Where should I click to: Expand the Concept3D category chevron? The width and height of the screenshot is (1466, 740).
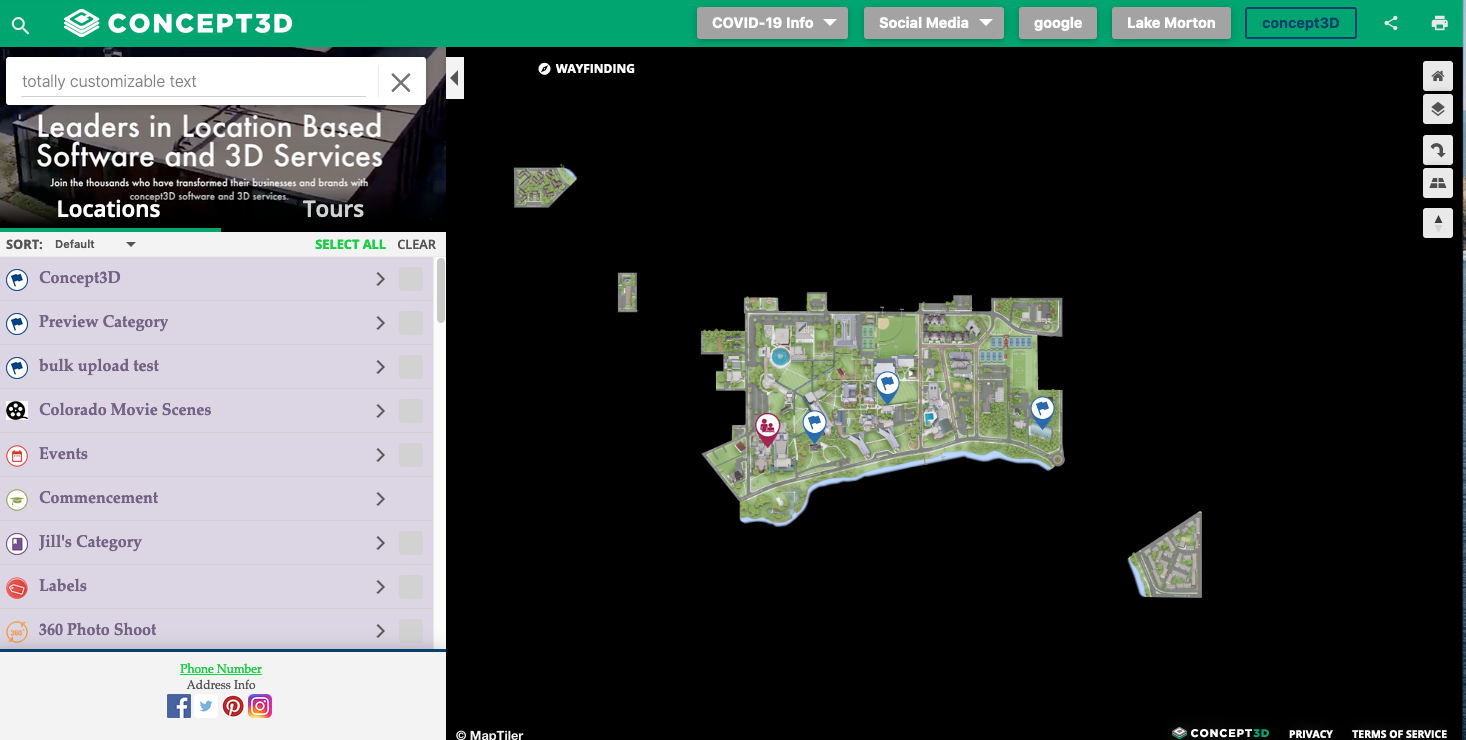[x=380, y=279]
